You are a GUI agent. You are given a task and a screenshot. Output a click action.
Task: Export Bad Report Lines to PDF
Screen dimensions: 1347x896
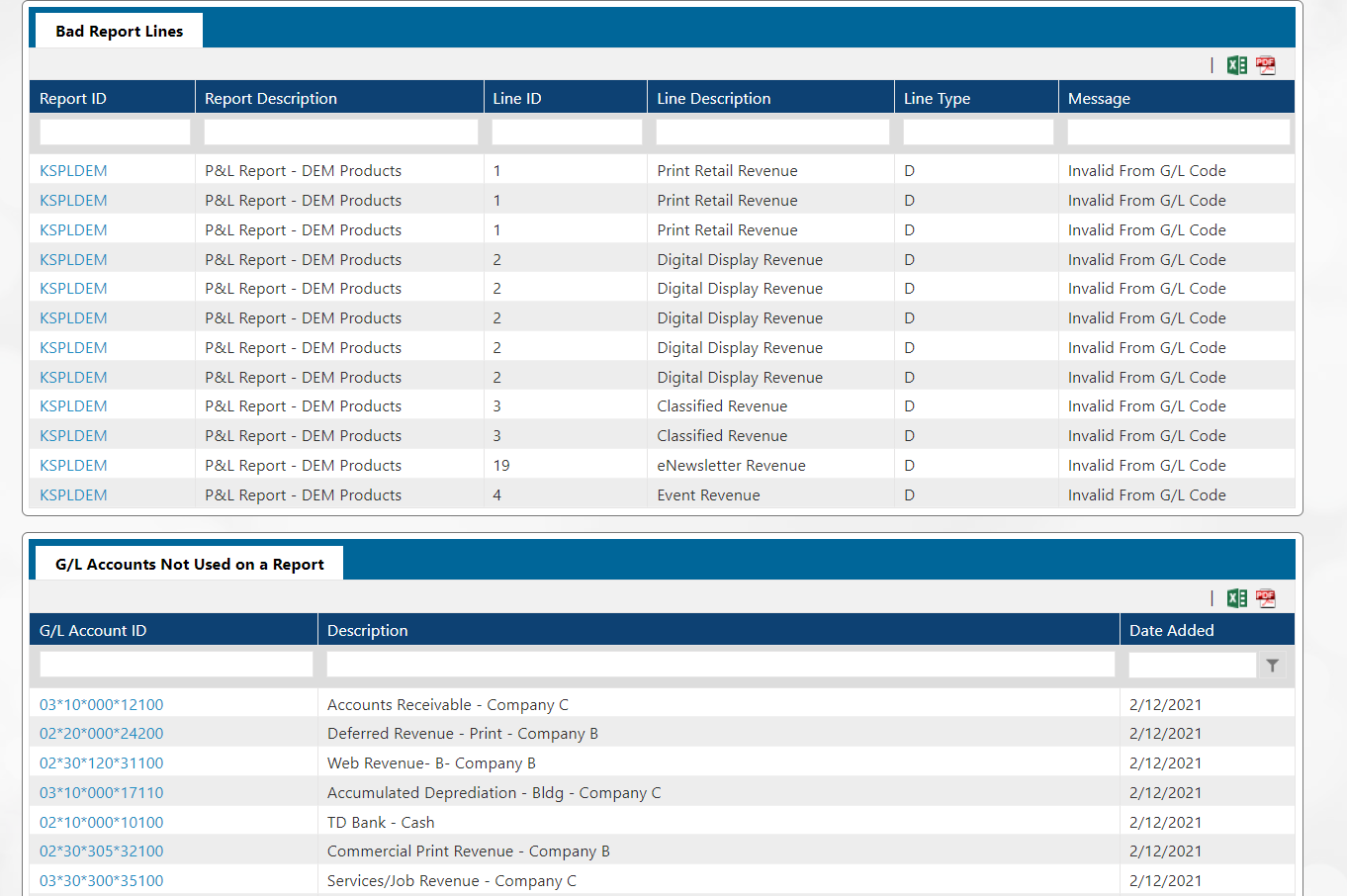pyautogui.click(x=1266, y=65)
